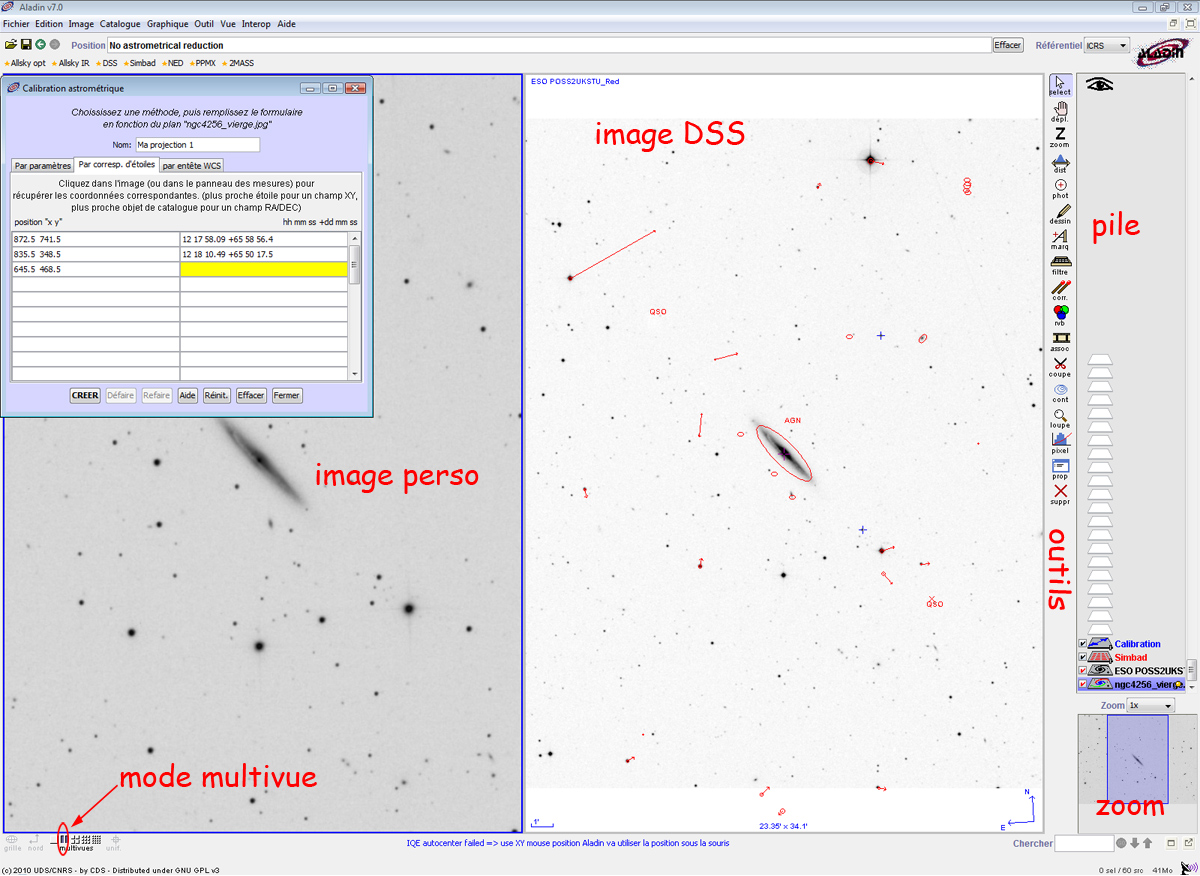Viewport: 1200px width, 876px height.
Task: Open the Aide menu
Action: click(286, 23)
